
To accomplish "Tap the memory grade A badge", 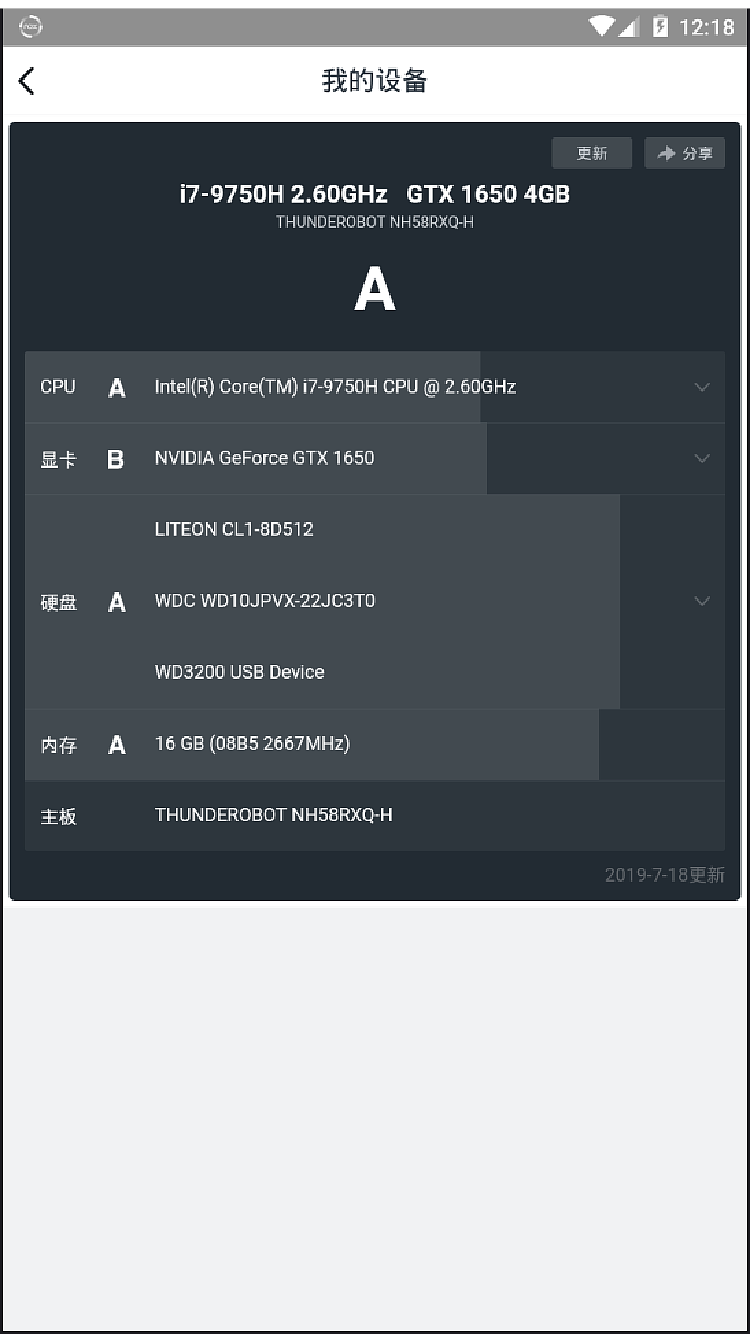I will 117,745.
